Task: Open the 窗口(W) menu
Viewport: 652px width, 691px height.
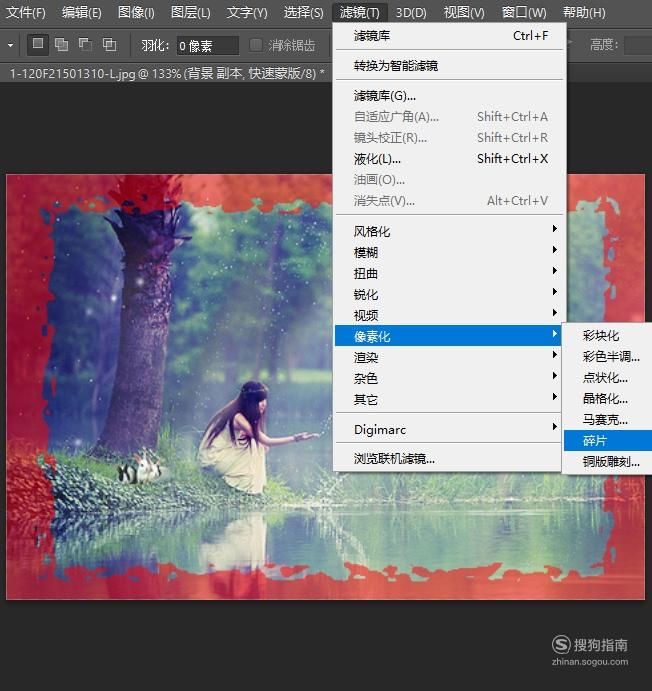Action: 524,12
